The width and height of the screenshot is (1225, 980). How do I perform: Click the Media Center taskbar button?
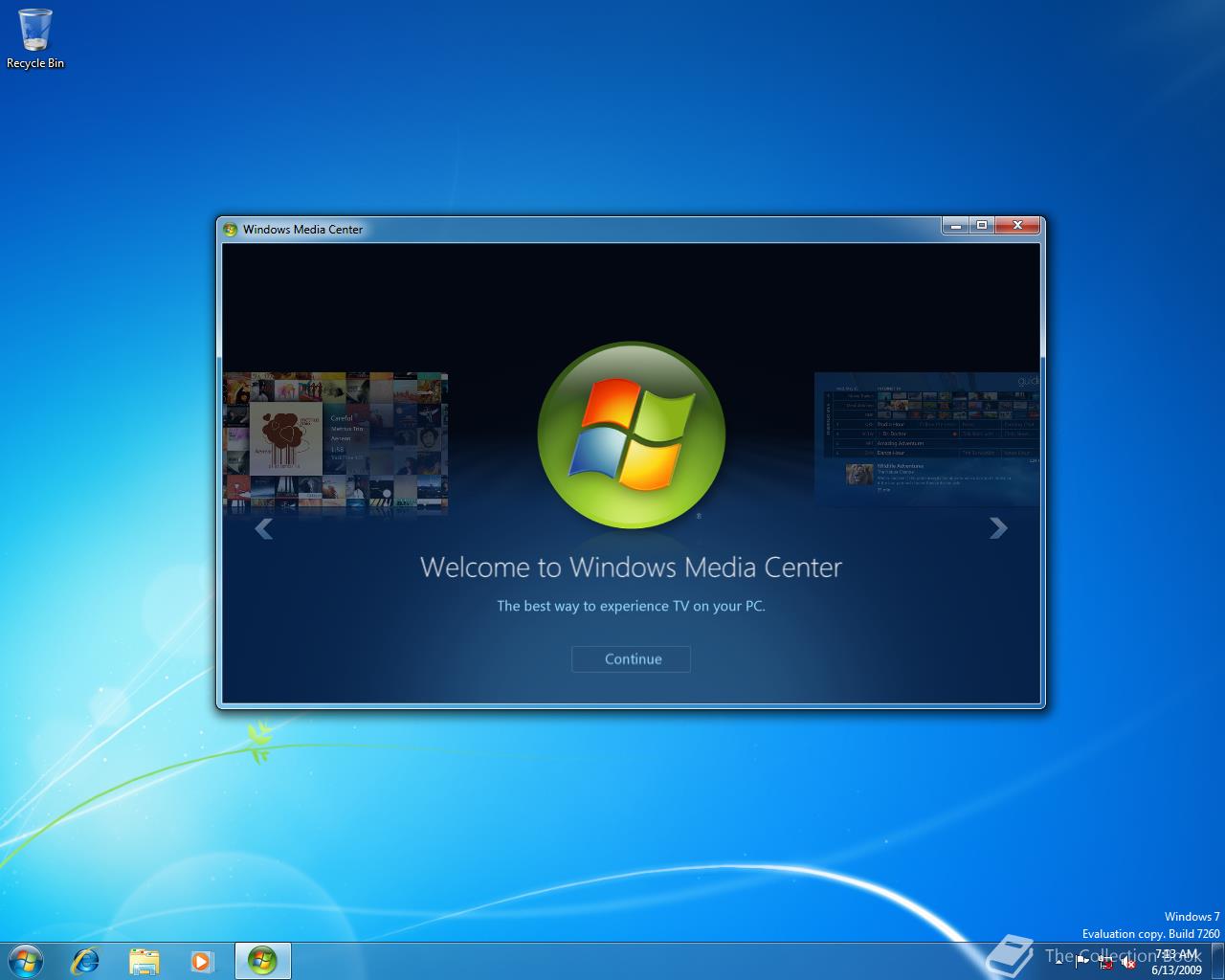262,961
